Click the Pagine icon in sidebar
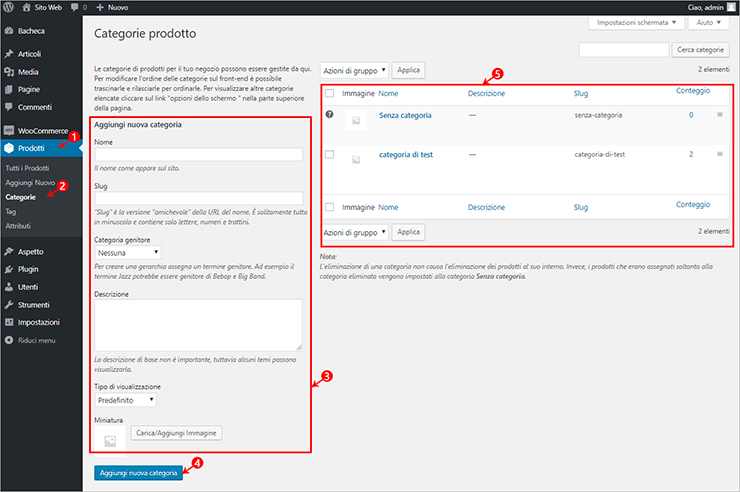Image resolution: width=740 pixels, height=492 pixels. point(8,89)
